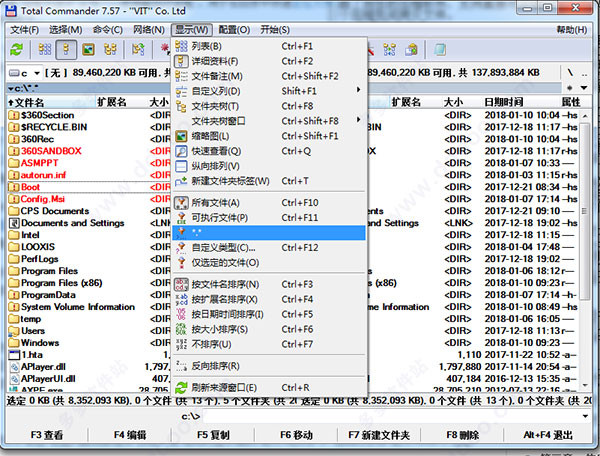Open 配置(O) menu
600x456 pixels.
pos(234,30)
